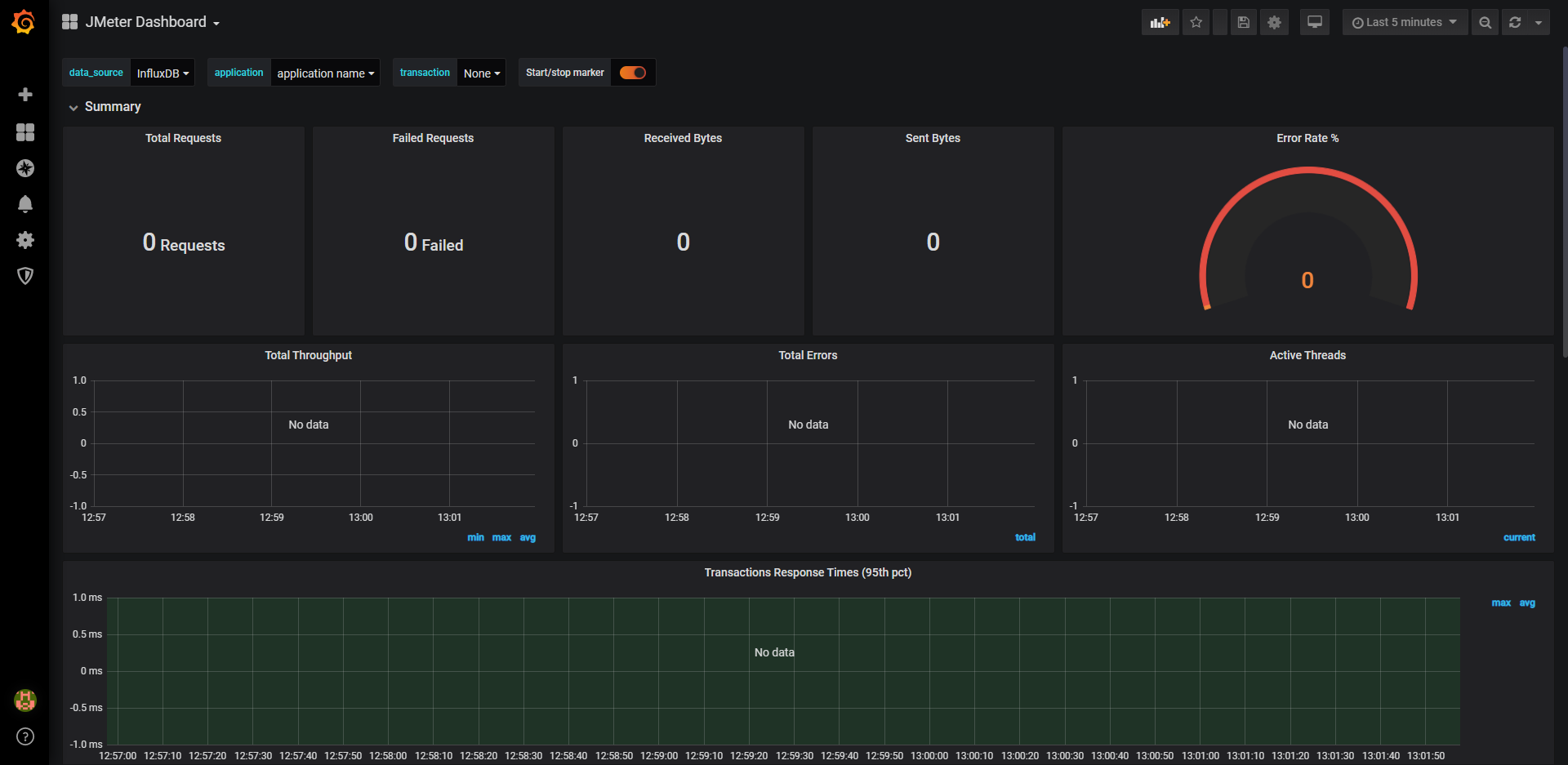Star this dashboard as favorite
The image size is (1568, 765).
(x=1196, y=22)
